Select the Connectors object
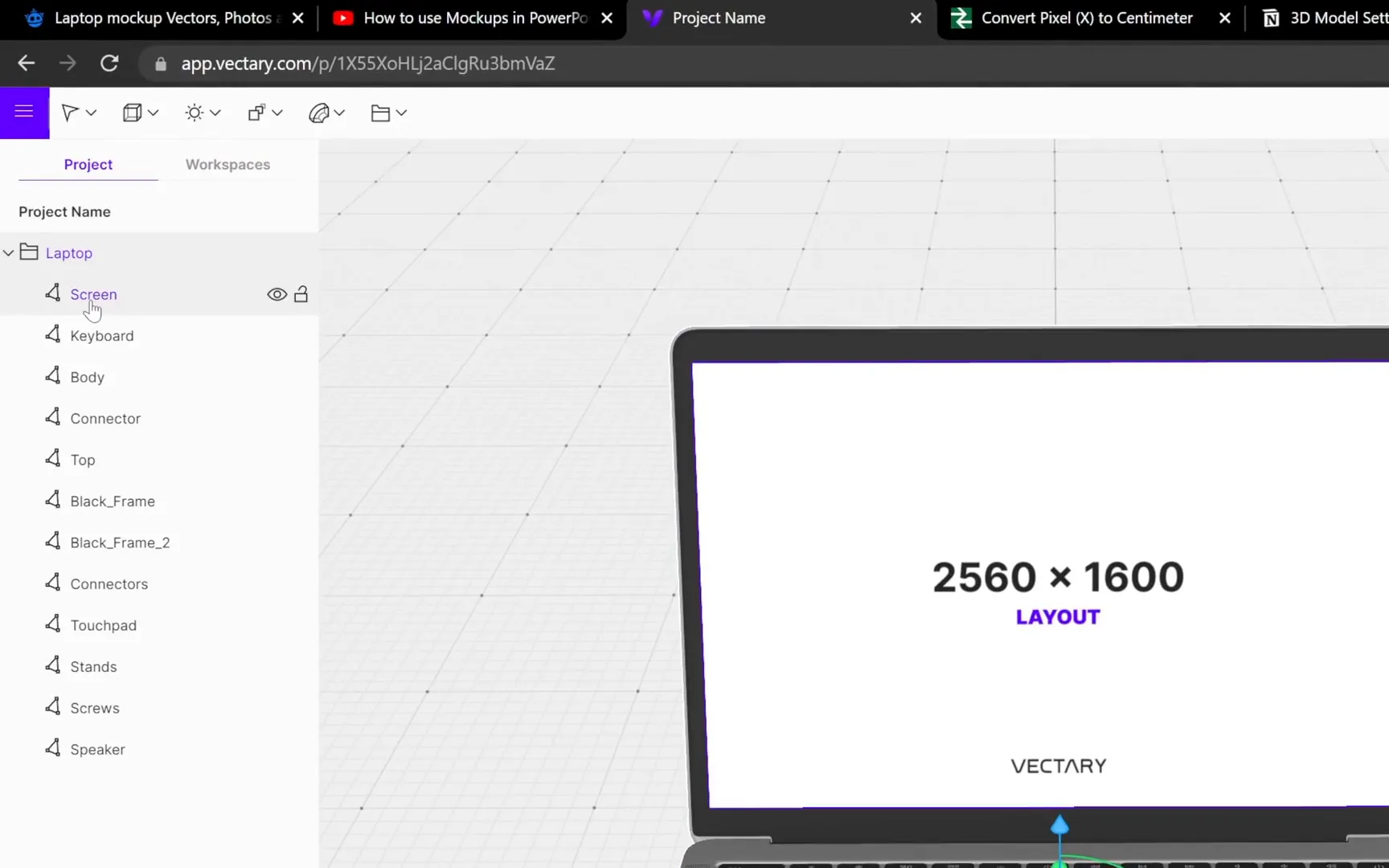Screen dimensions: 1389x868 (109, 584)
